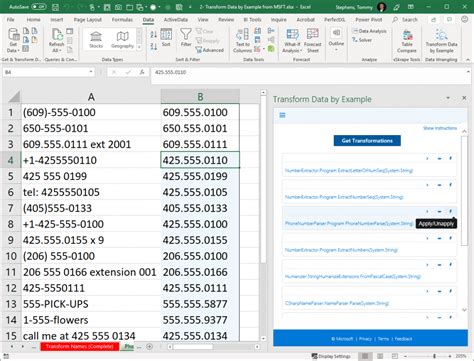Image resolution: width=474 pixels, height=361 pixels.
Task: Click the Solver option
Action: point(362,40)
